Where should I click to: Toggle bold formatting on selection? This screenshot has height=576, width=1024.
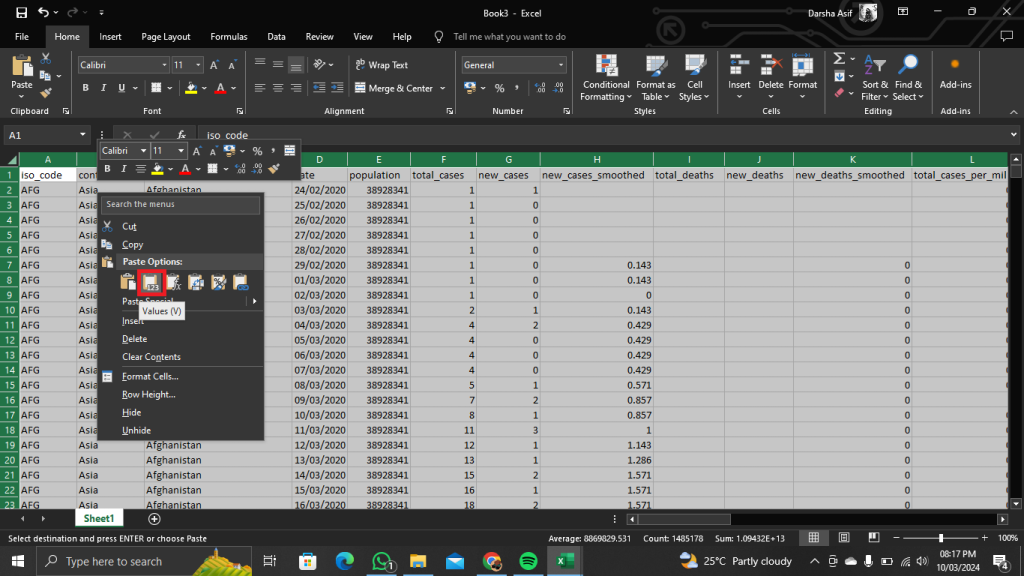click(x=85, y=88)
